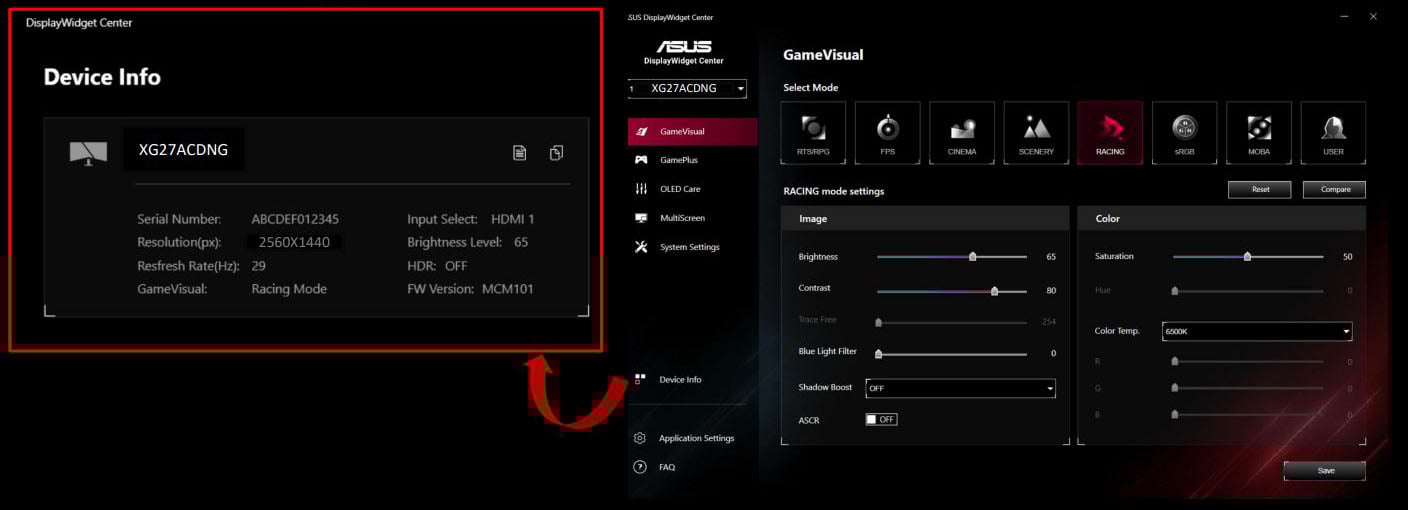
Task: Click the Contrast slider handle
Action: click(994, 292)
